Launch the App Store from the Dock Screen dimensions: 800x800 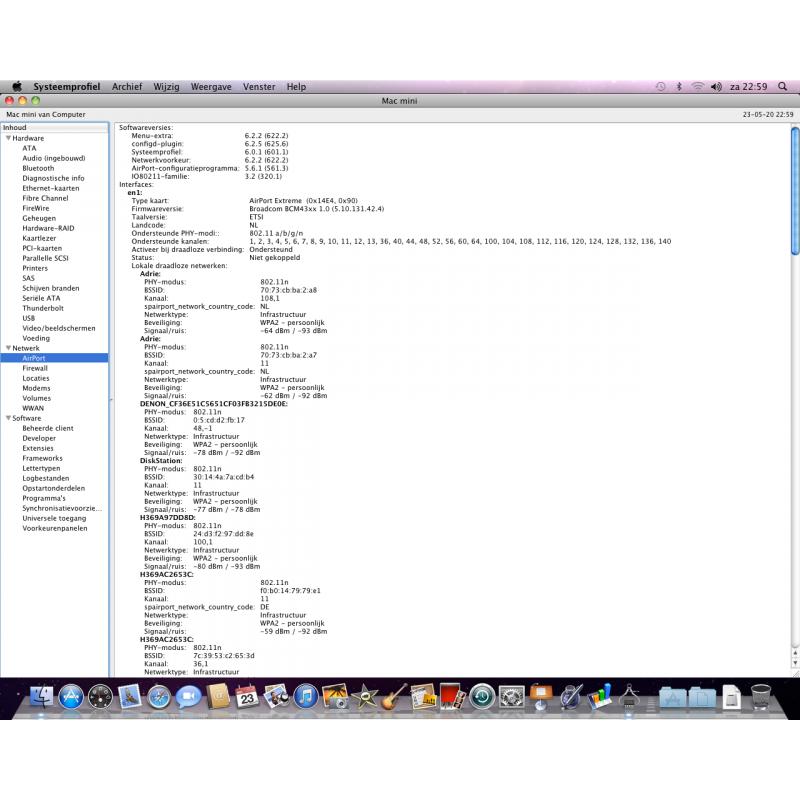[x=71, y=696]
